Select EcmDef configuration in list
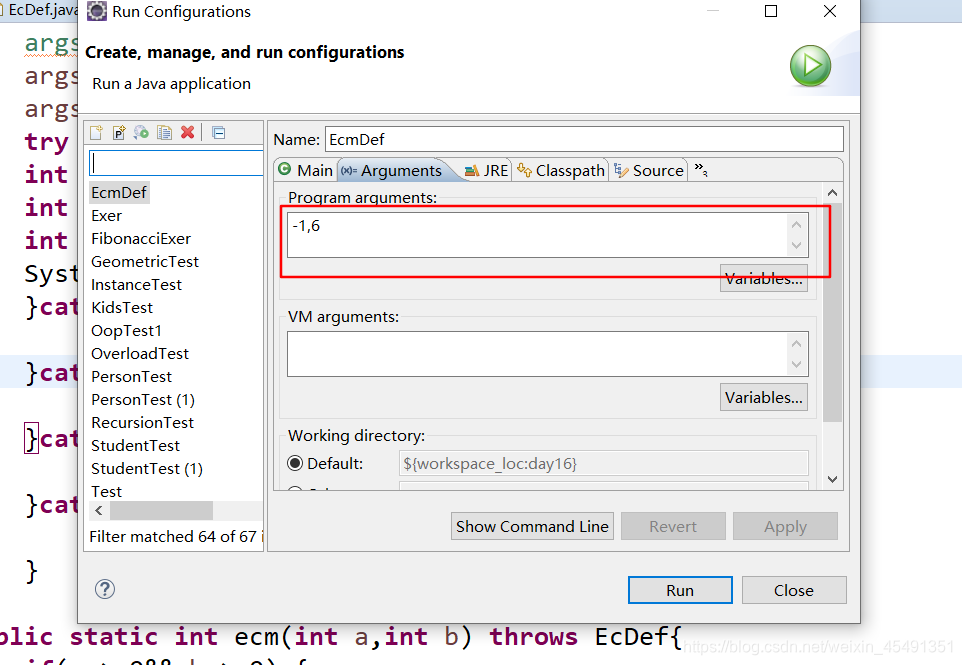Image resolution: width=962 pixels, height=665 pixels. 119,193
